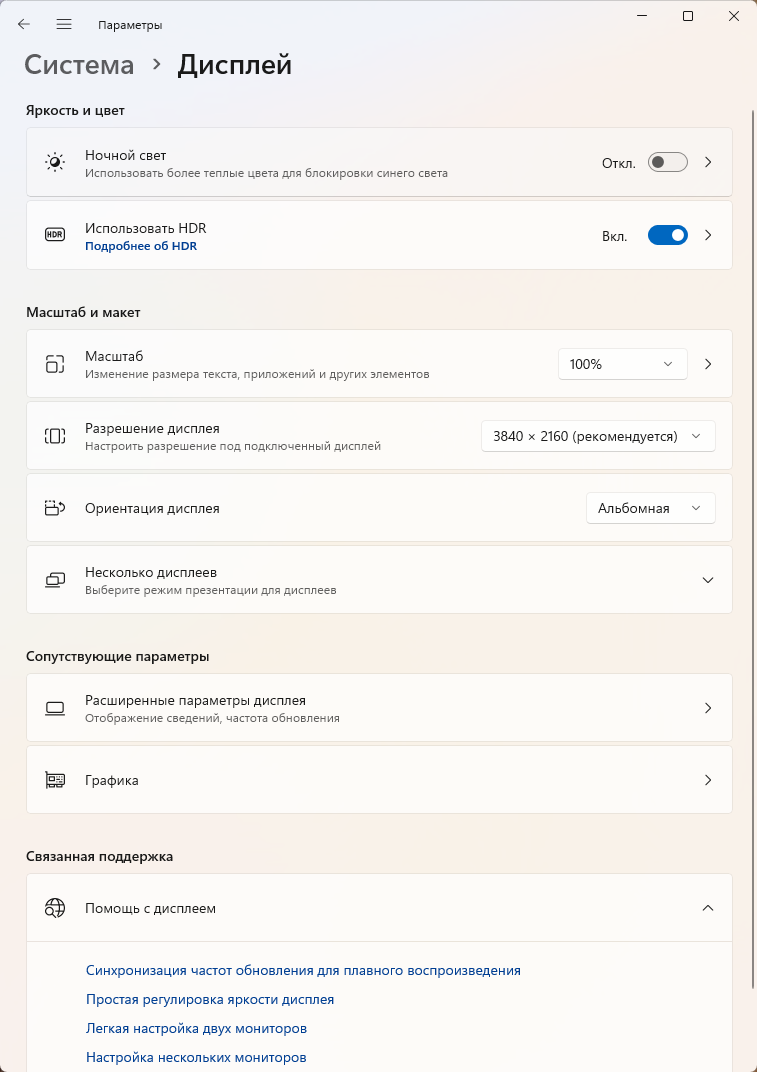Click the HDR badge icon

pos(55,235)
